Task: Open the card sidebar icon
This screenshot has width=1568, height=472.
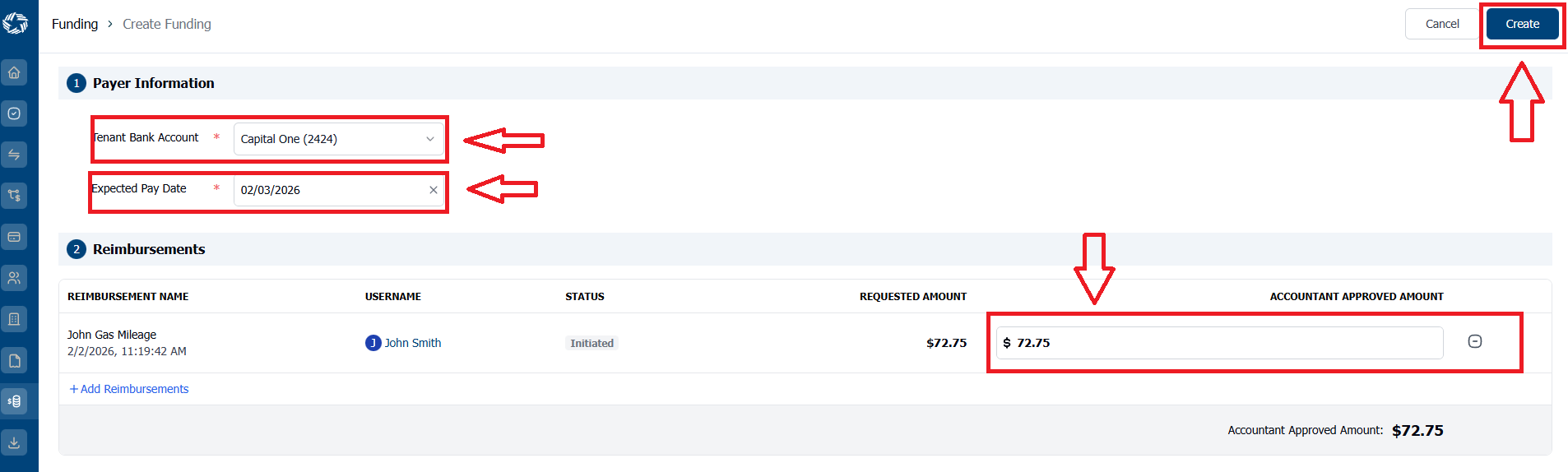Action: tap(14, 237)
